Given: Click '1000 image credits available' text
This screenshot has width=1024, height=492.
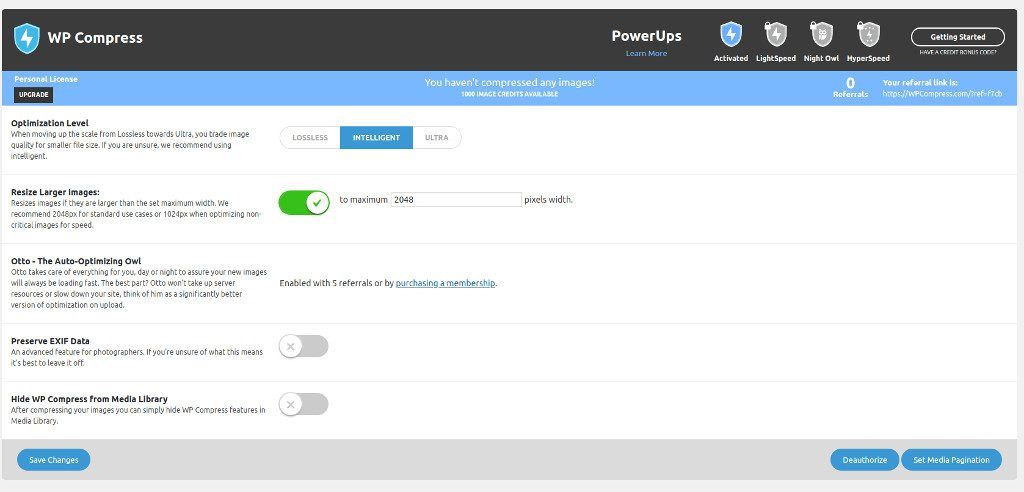Looking at the screenshot, I should (x=509, y=94).
